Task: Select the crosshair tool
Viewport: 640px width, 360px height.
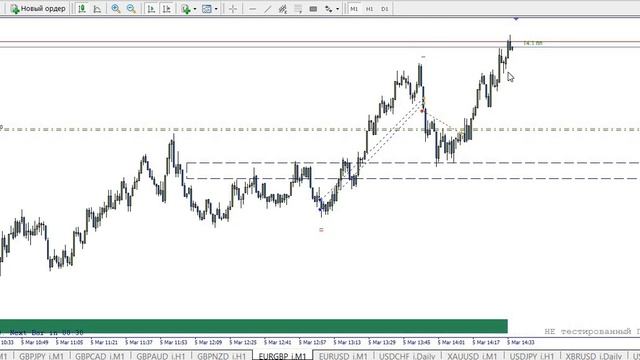Action: pos(233,9)
